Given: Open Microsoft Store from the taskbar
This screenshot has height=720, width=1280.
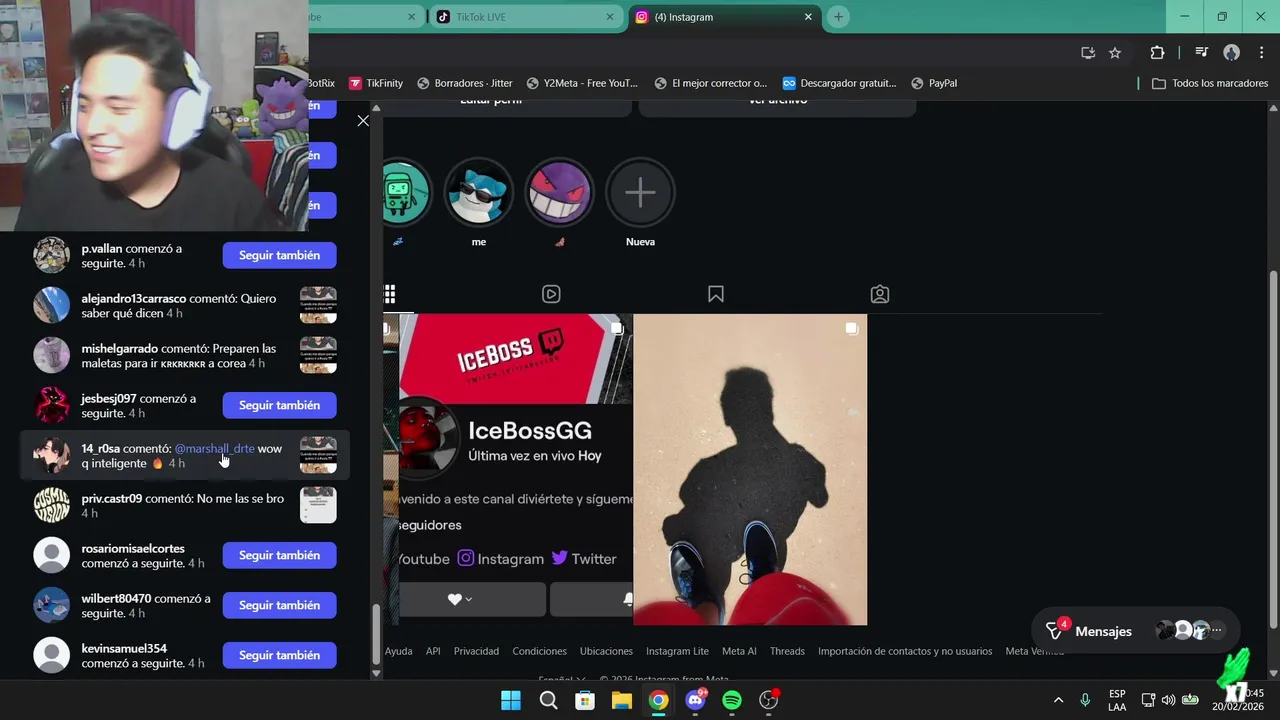Looking at the screenshot, I should (x=585, y=700).
